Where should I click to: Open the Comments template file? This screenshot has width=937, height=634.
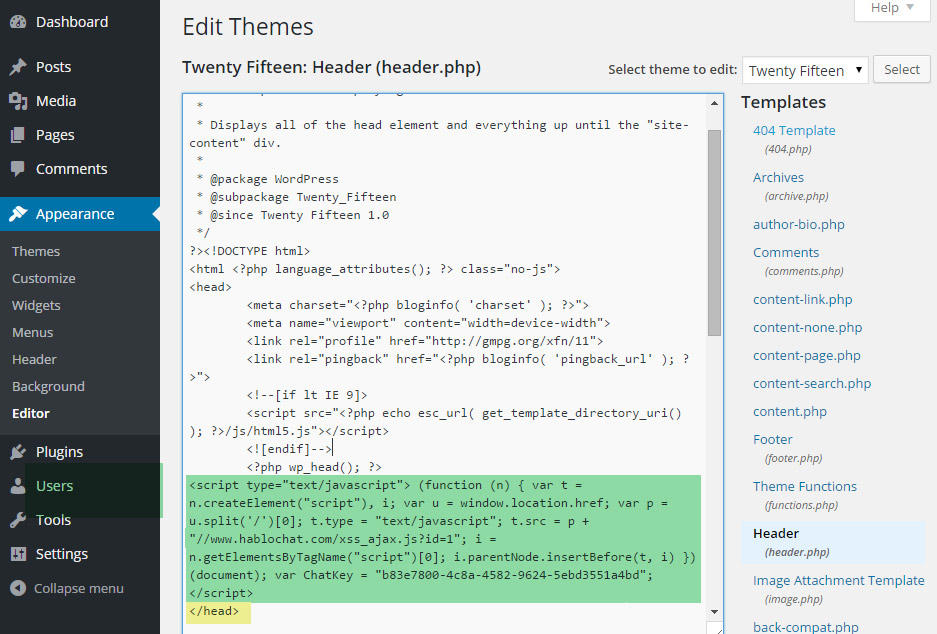point(786,252)
